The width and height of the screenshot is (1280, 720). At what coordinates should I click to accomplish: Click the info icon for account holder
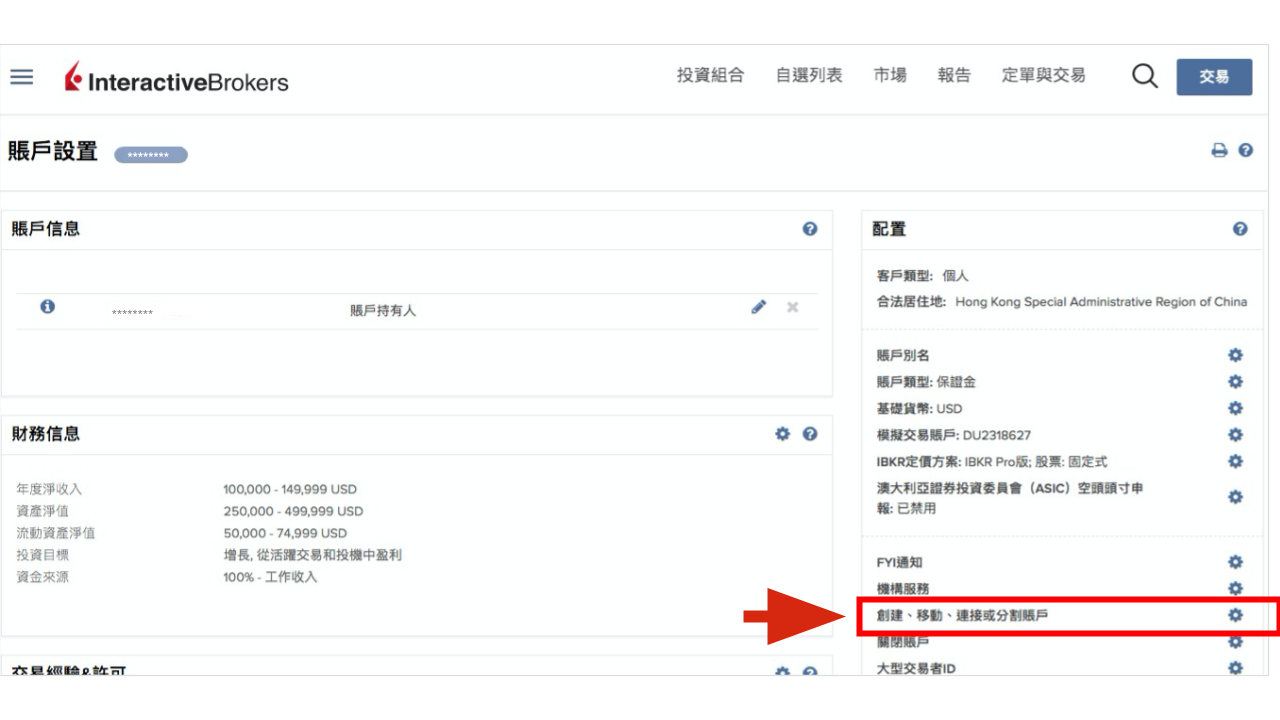tap(47, 307)
